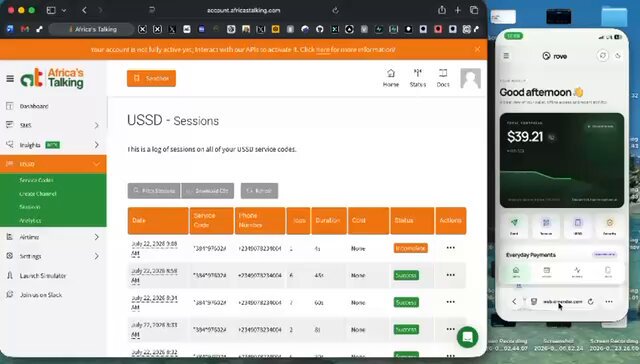Switch to the GitHub tab

pyautogui.click(x=320, y=29)
